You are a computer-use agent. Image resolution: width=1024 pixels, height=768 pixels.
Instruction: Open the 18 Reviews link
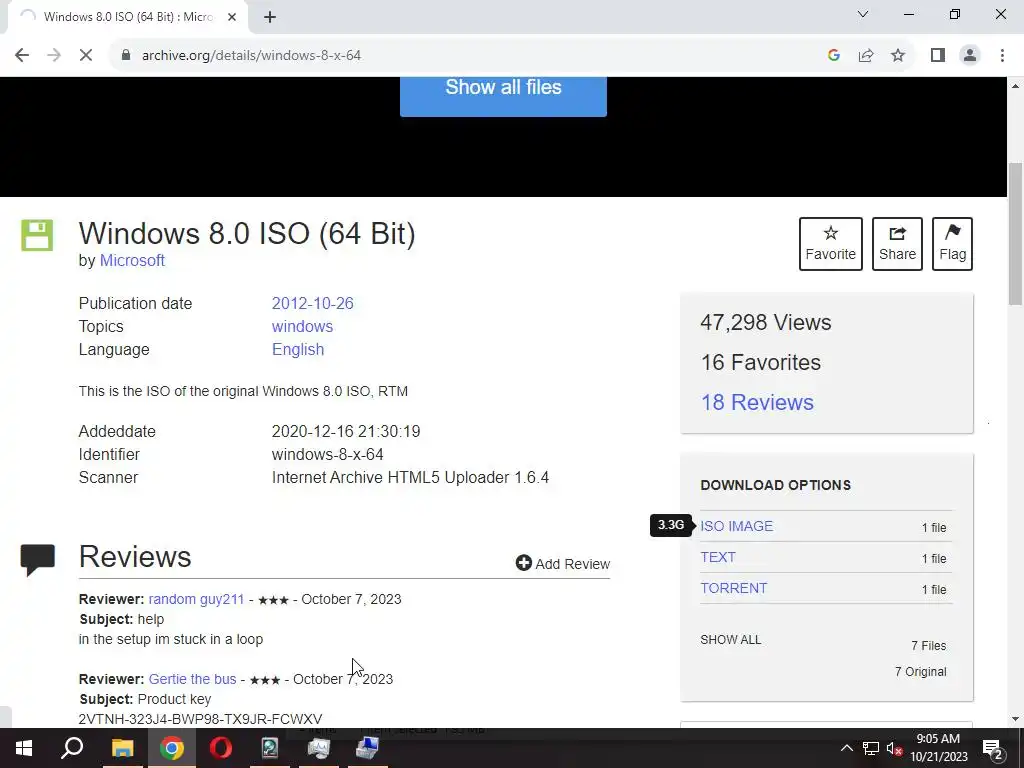(758, 402)
